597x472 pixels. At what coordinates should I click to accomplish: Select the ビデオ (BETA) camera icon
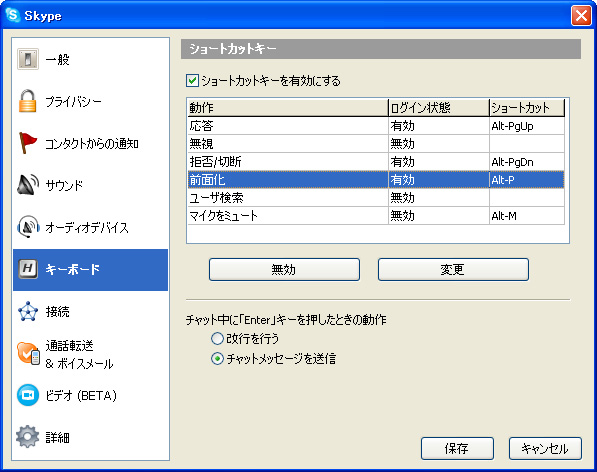click(28, 395)
